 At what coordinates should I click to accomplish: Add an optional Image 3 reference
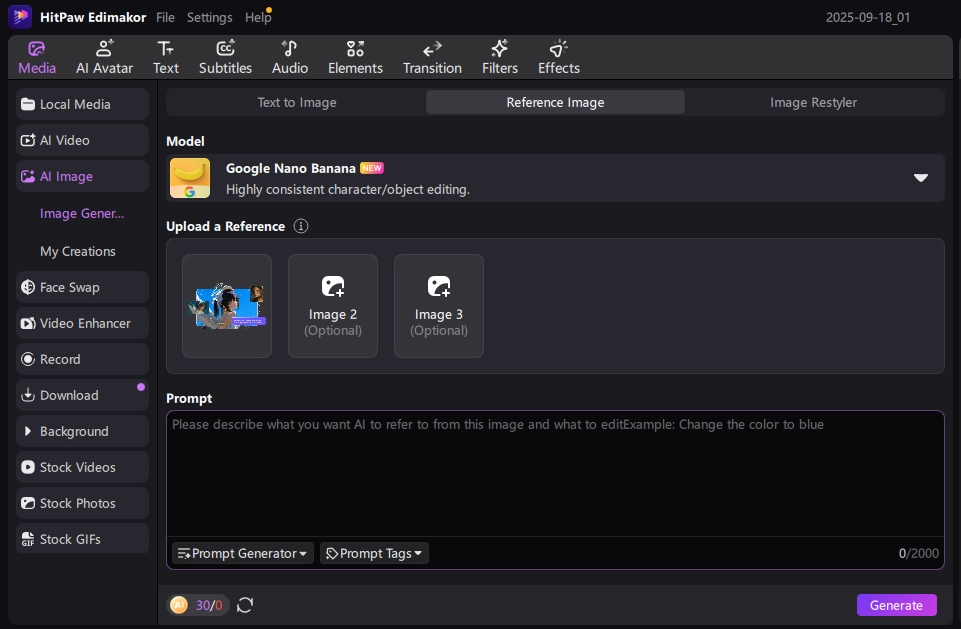pos(439,305)
